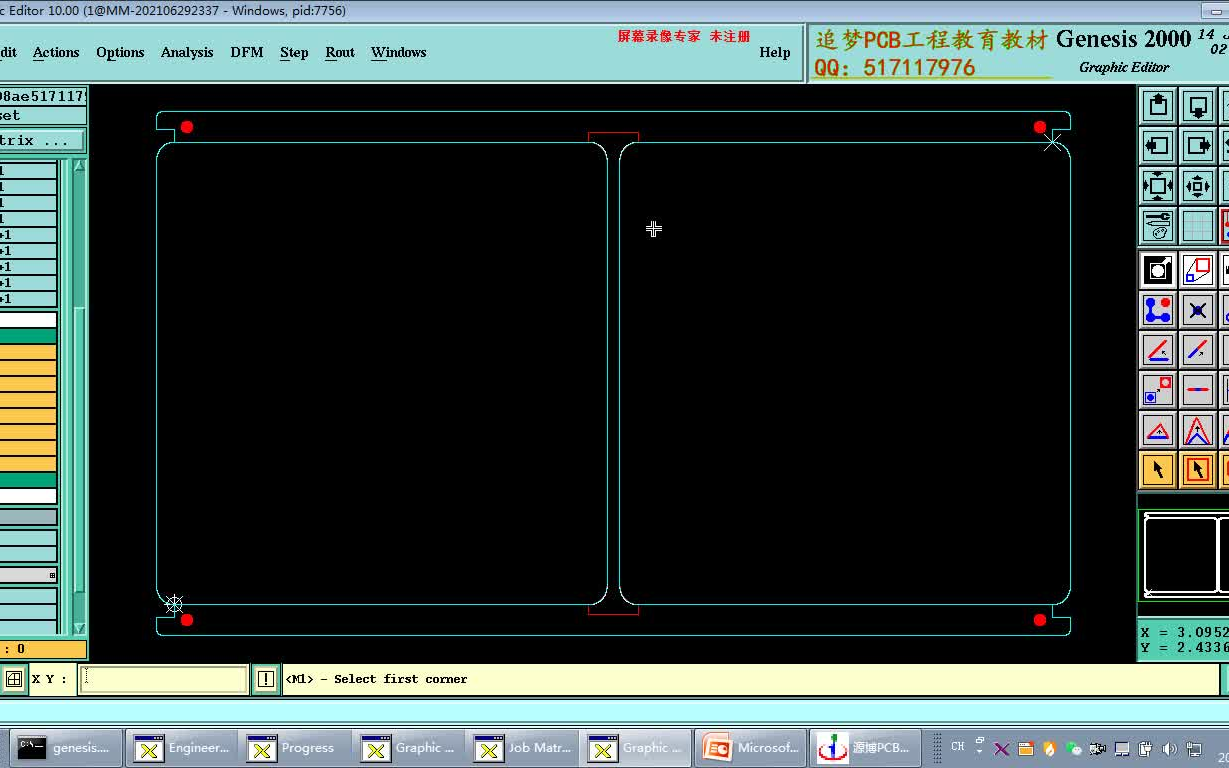Switch to Microsof... PowerPoint in taskbar

(751, 748)
